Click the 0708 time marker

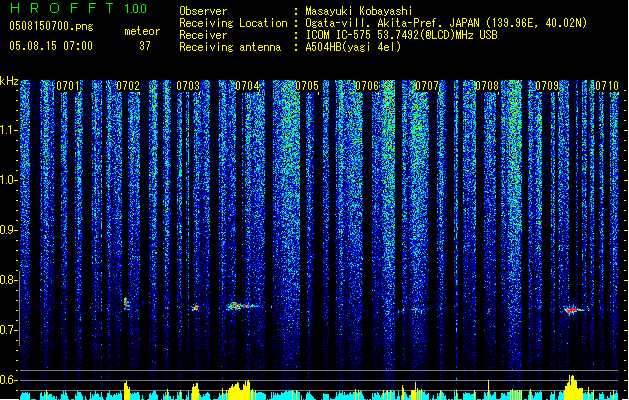point(487,86)
